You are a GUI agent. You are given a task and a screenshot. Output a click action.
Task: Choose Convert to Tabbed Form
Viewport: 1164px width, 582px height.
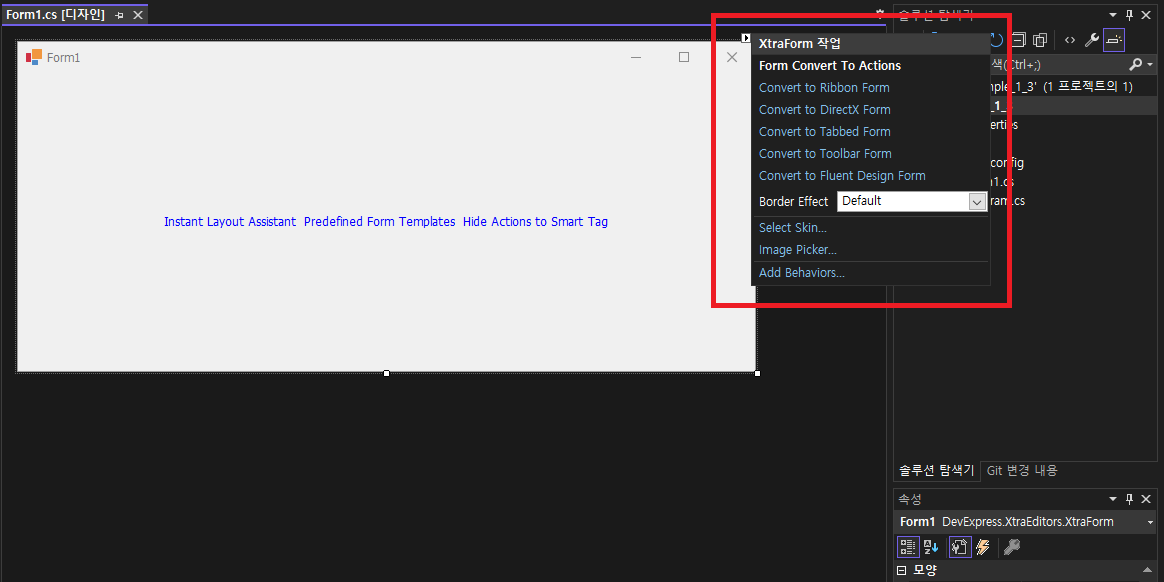click(825, 131)
